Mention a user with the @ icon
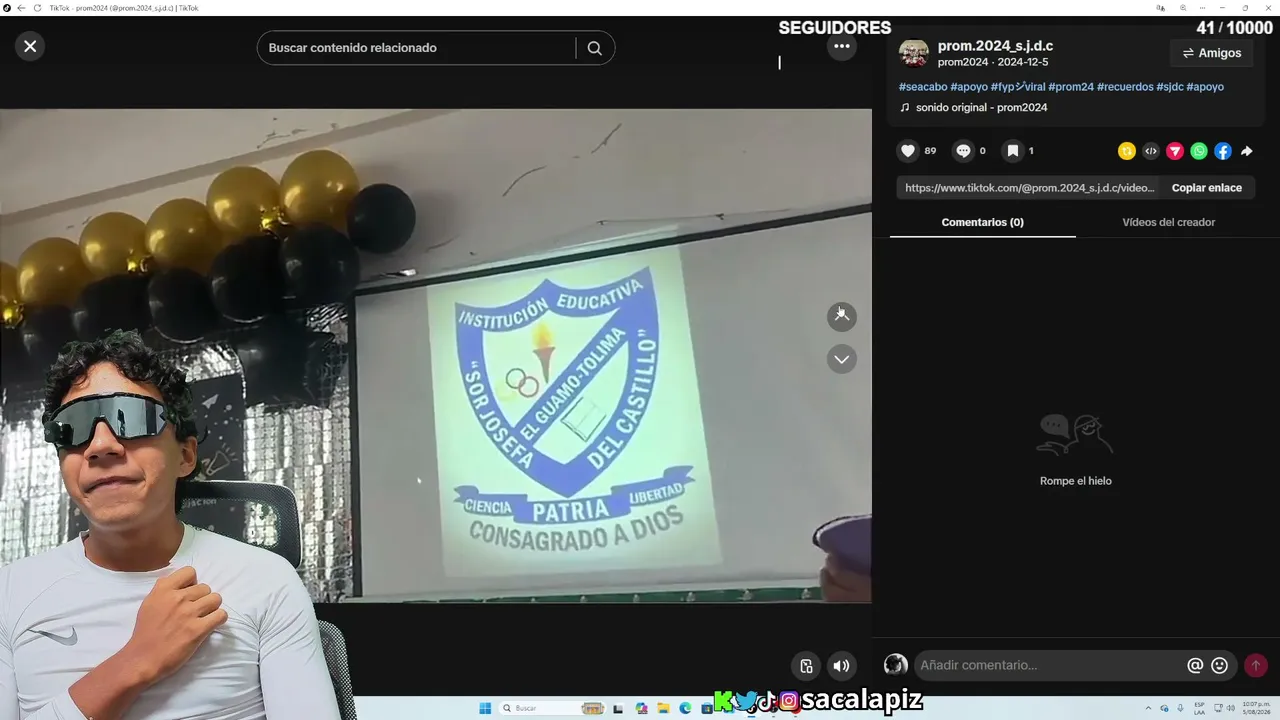Image resolution: width=1280 pixels, height=720 pixels. tap(1195, 665)
